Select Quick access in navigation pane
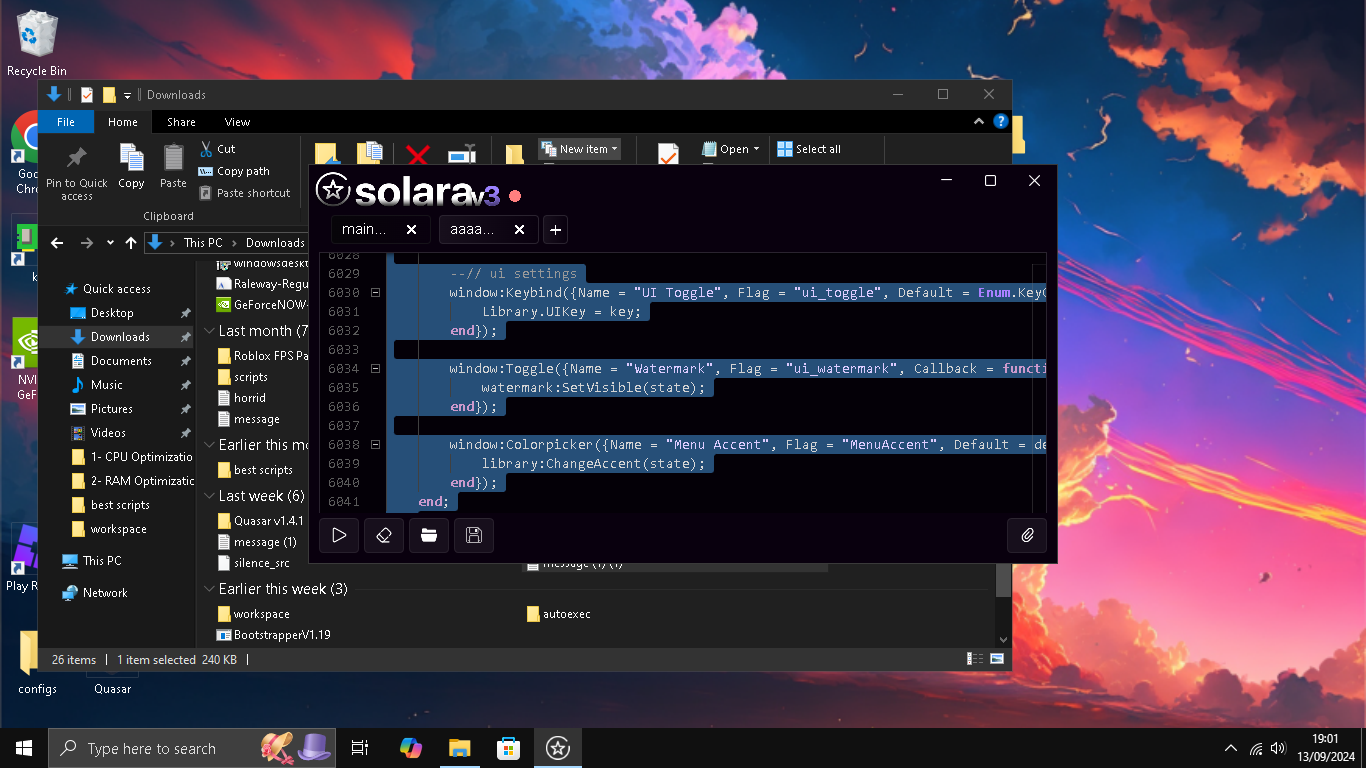This screenshot has height=768, width=1366. point(117,289)
